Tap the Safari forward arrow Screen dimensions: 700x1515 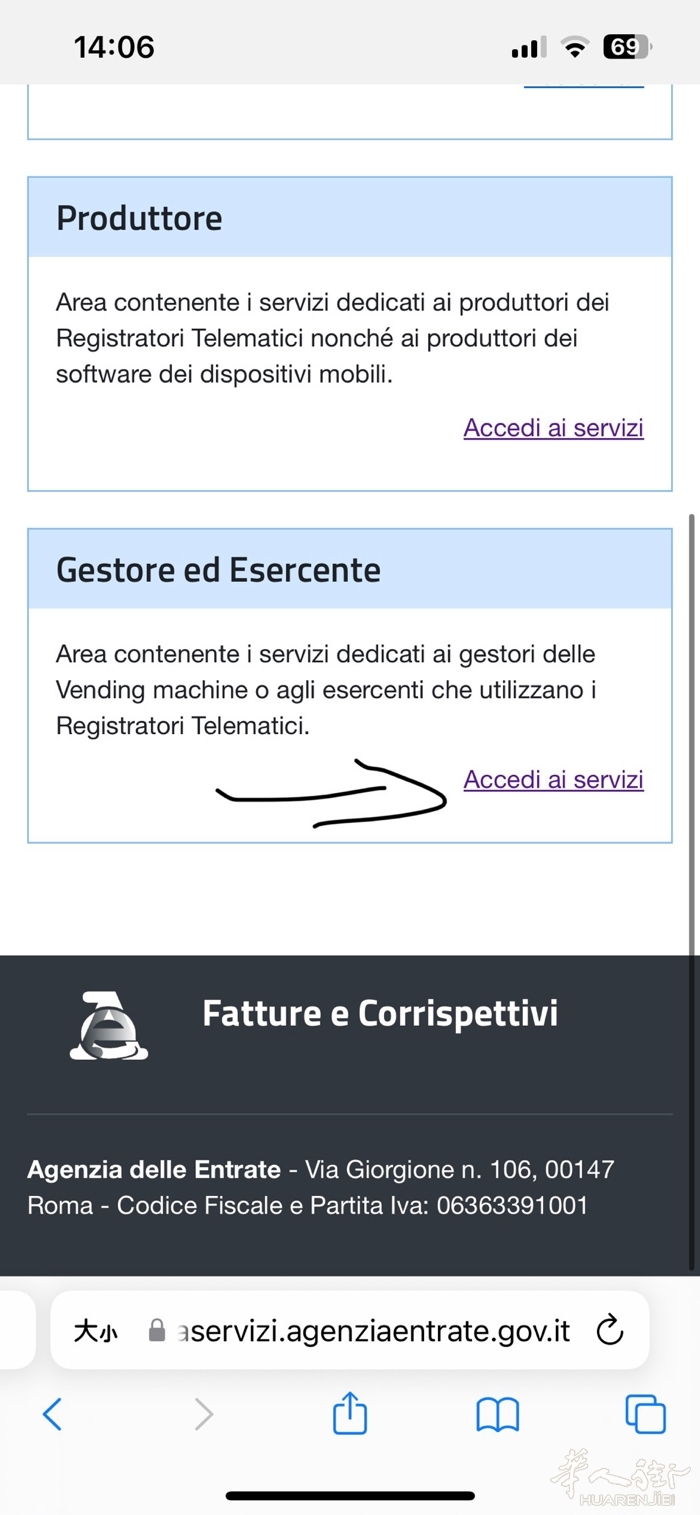tap(203, 1414)
